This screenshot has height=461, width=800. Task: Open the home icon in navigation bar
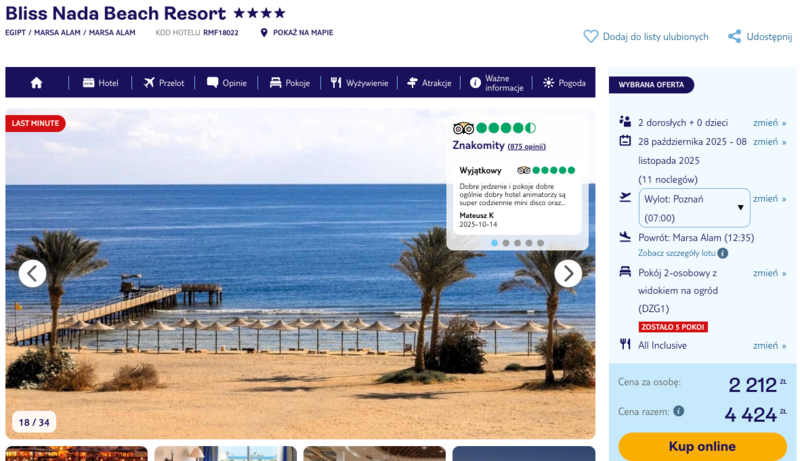(36, 83)
